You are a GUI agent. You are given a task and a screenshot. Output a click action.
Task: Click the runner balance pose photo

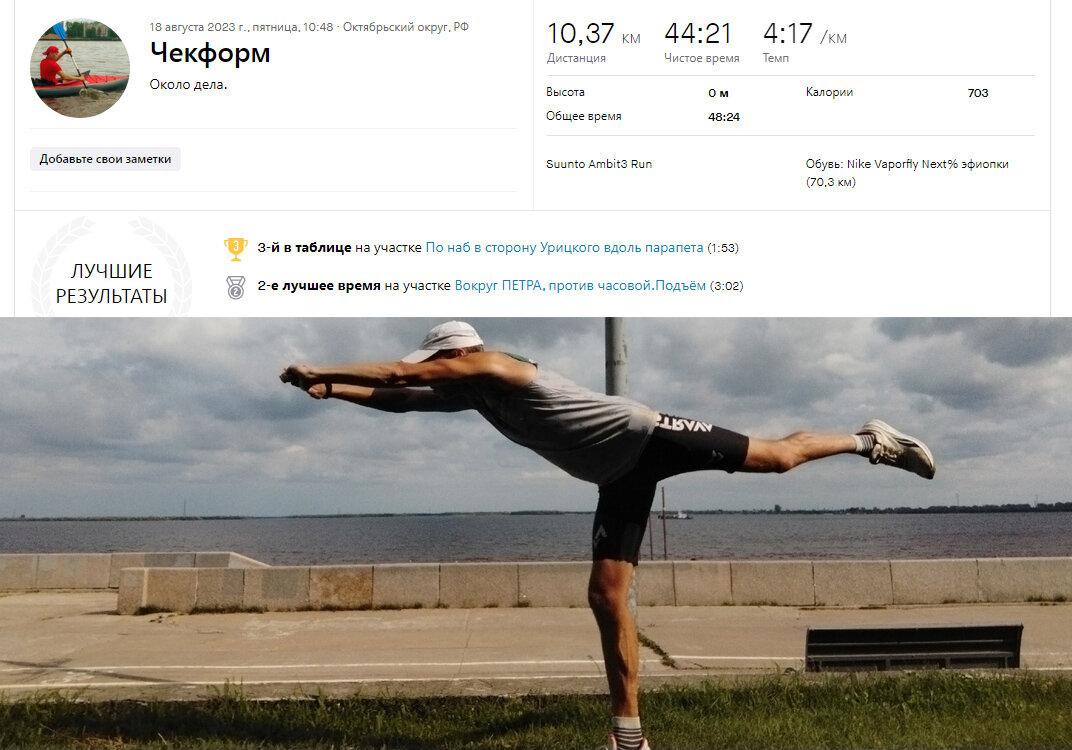[536, 533]
